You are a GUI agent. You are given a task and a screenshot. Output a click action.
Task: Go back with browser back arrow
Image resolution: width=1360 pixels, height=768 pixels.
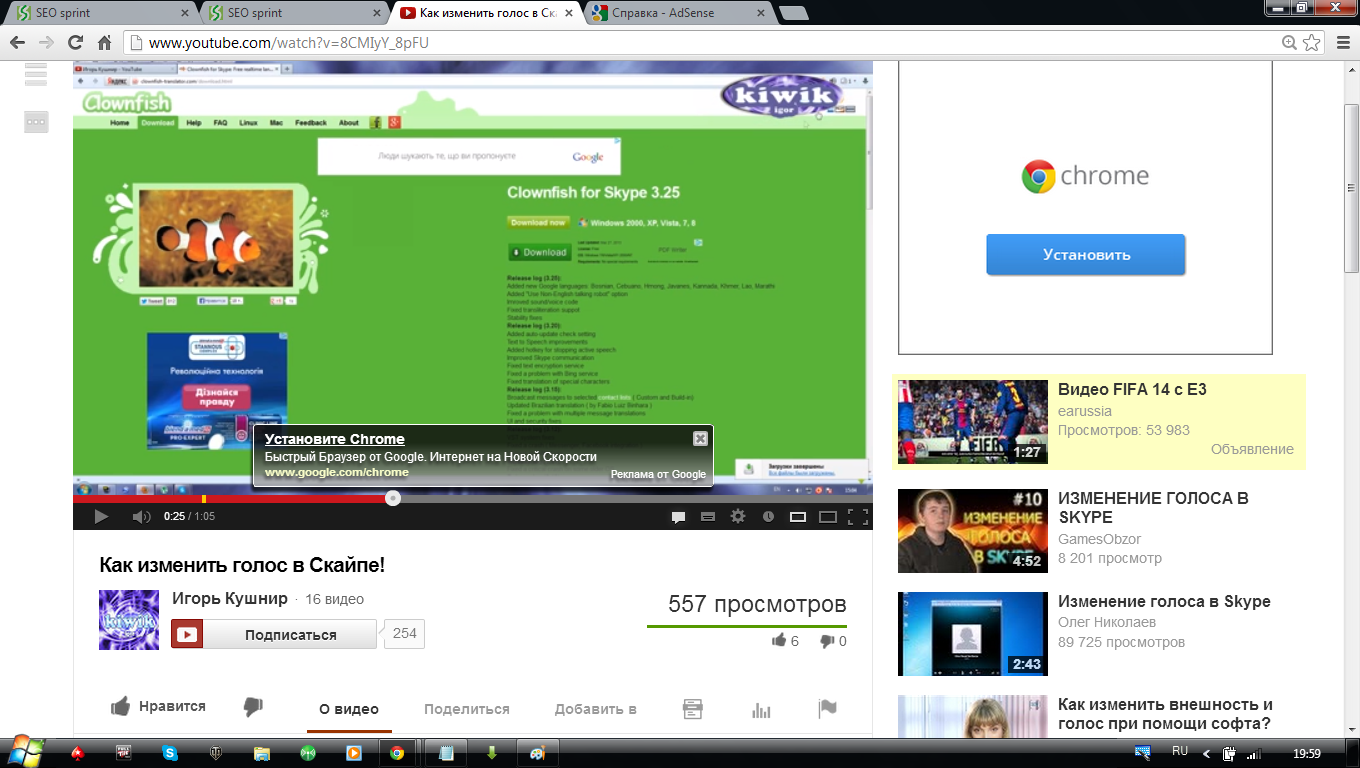(x=17, y=43)
